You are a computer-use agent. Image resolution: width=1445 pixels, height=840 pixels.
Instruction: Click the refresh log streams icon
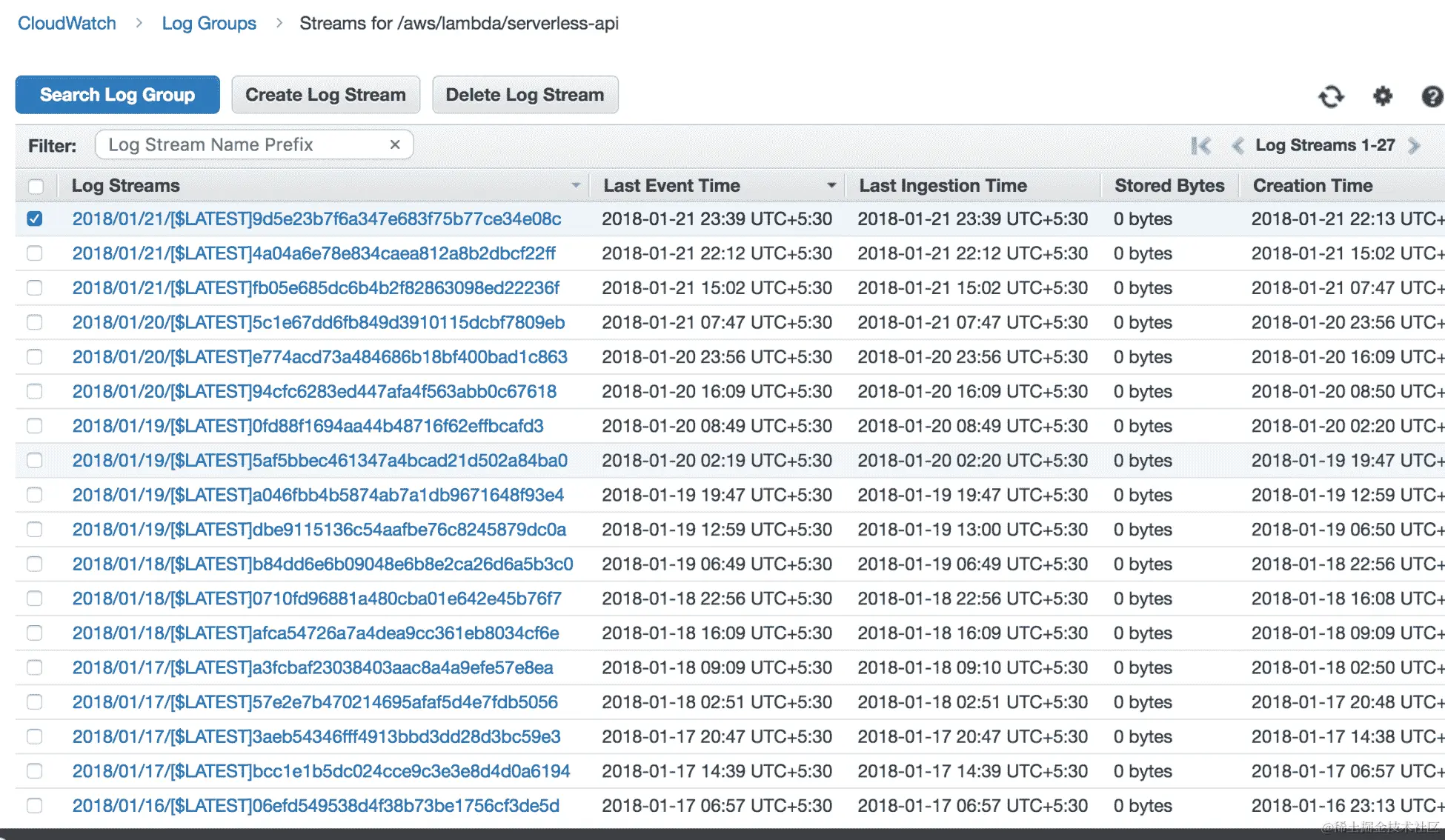1331,96
